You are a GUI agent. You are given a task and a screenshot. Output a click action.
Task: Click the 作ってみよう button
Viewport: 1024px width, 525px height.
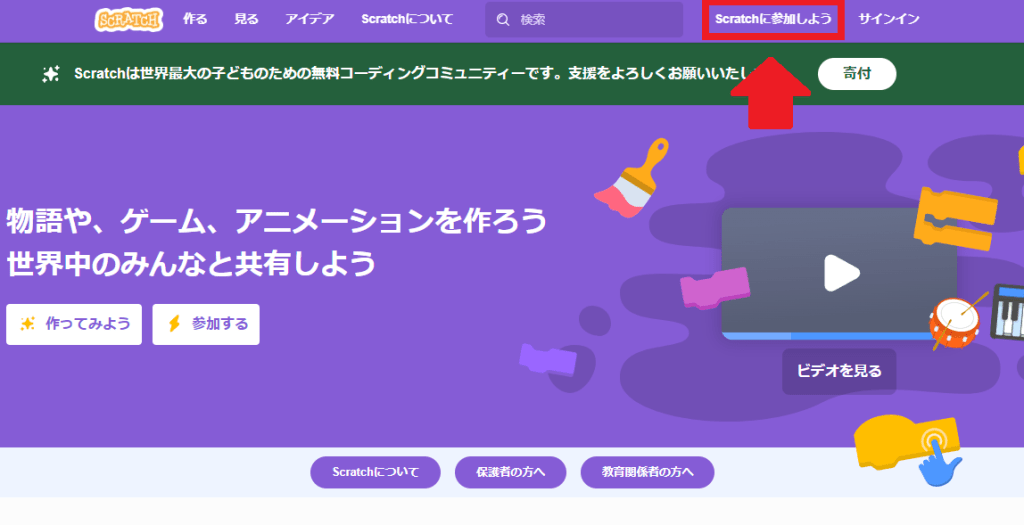[74, 324]
